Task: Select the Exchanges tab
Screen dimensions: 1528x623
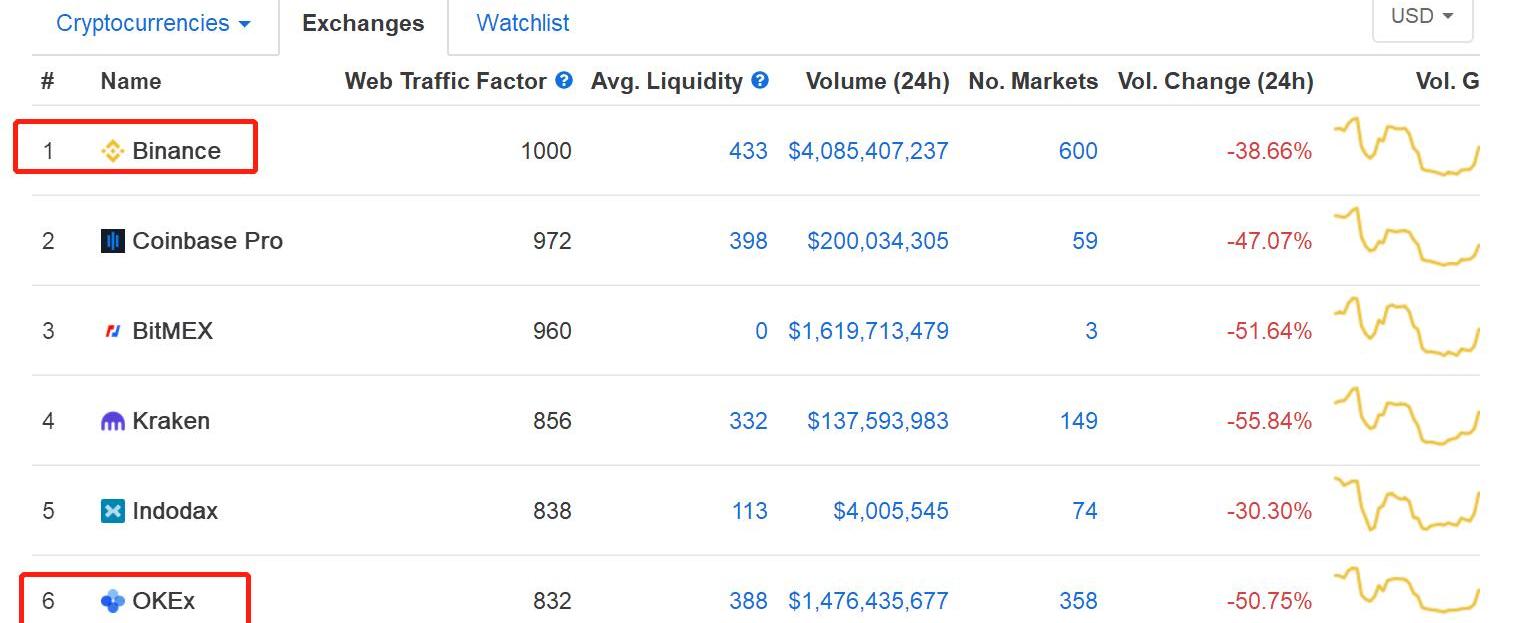Action: (x=363, y=24)
